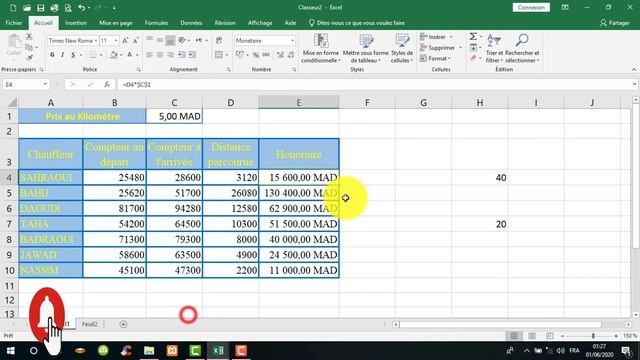Viewport: 640px width, 360px height.
Task: Toggle Bold formatting (G)
Action: (x=52, y=55)
